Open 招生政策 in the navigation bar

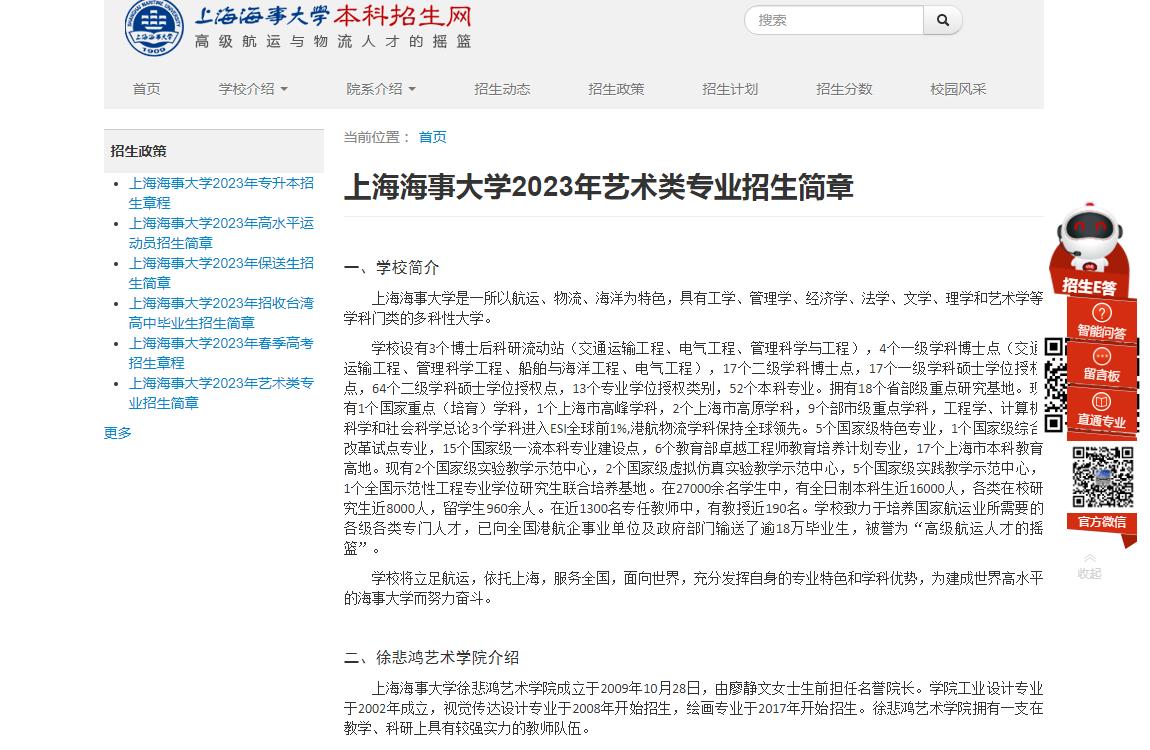(616, 89)
